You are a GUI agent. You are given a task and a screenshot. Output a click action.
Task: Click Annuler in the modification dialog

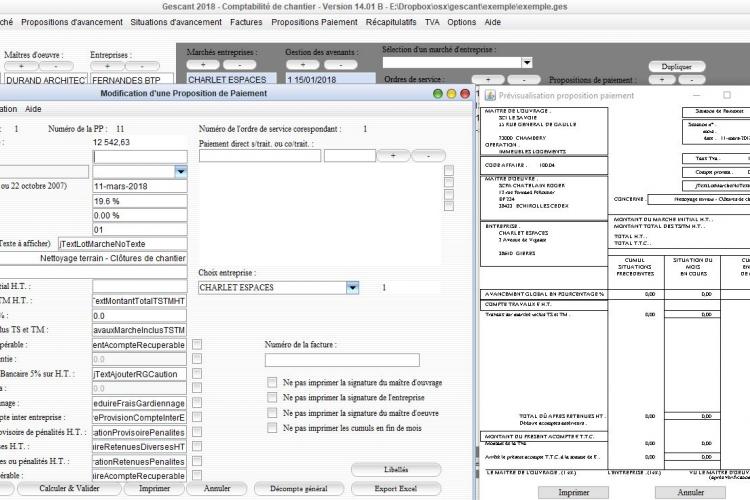pyautogui.click(x=217, y=489)
